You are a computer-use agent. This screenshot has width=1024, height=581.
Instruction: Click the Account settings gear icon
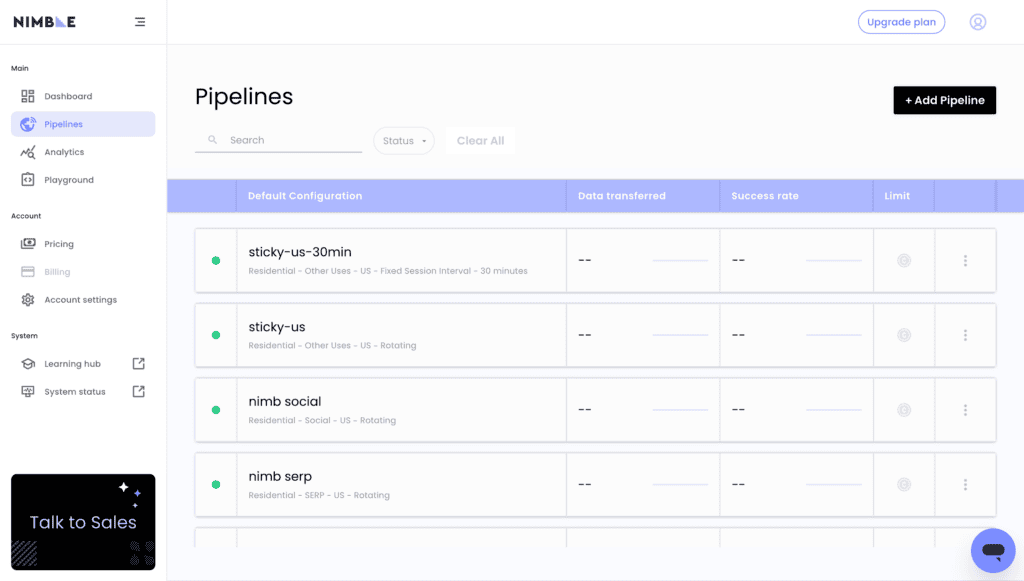point(27,300)
